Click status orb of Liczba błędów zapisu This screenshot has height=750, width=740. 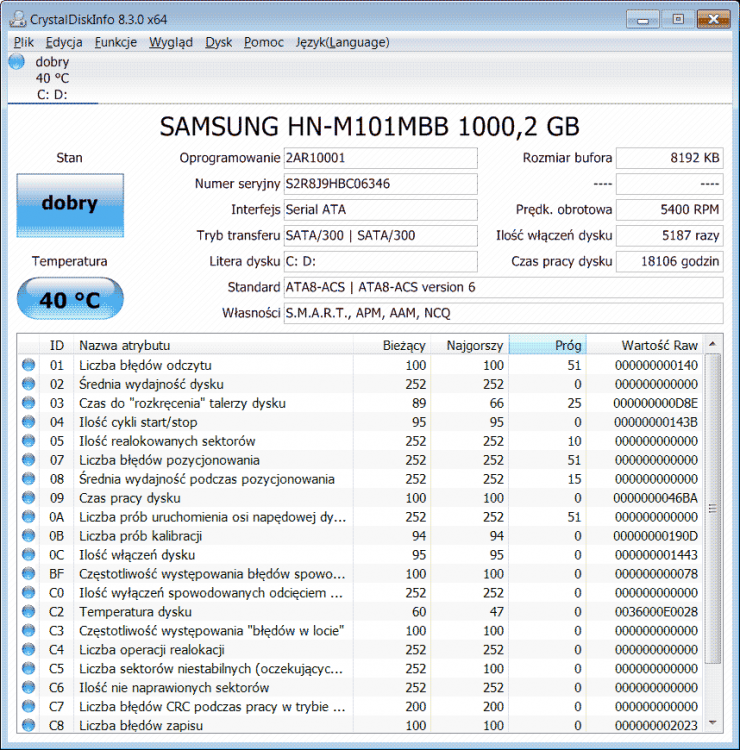coord(28,726)
